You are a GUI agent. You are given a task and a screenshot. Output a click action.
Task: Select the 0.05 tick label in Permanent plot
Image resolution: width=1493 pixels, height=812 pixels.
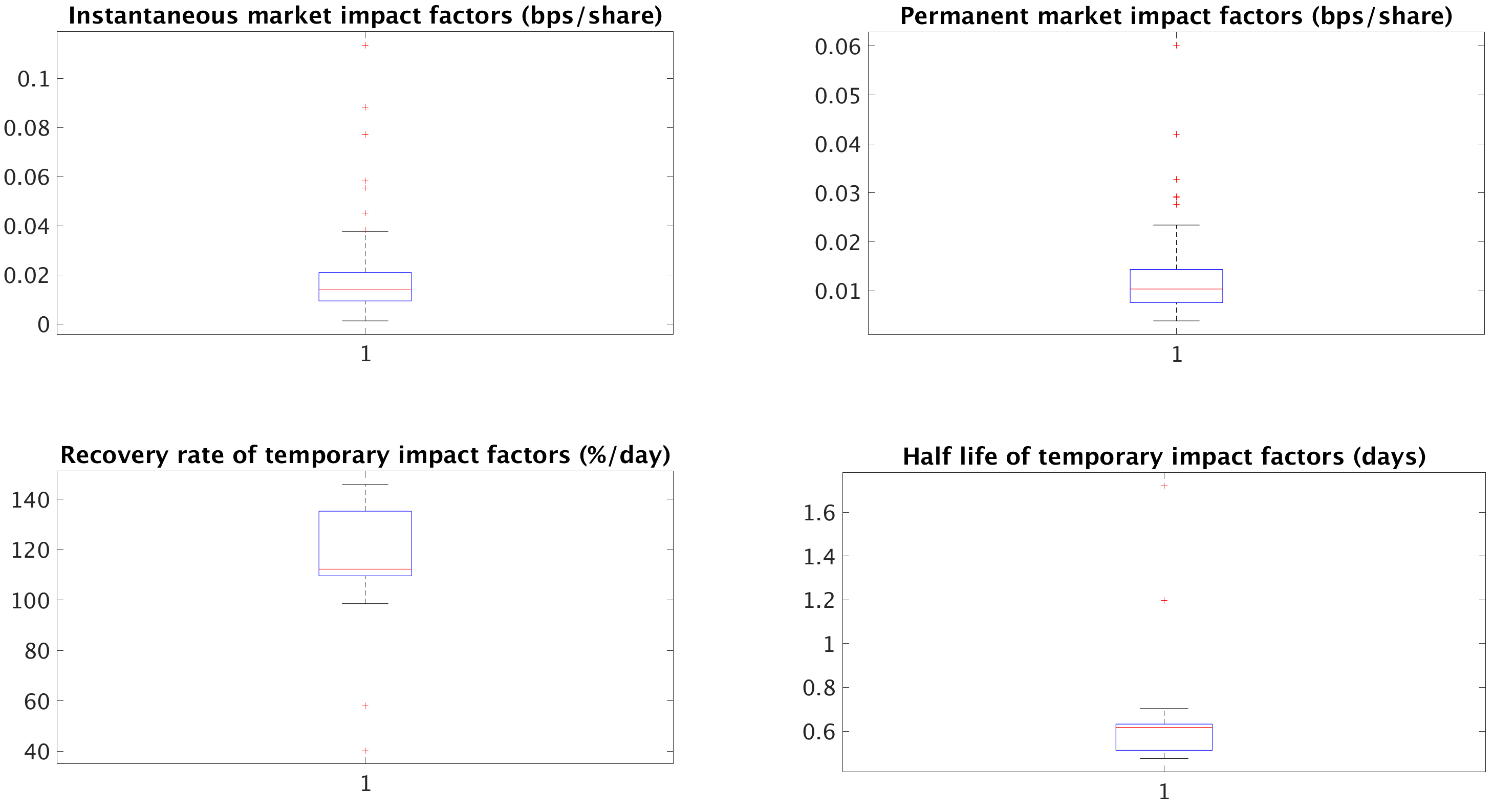(x=837, y=96)
